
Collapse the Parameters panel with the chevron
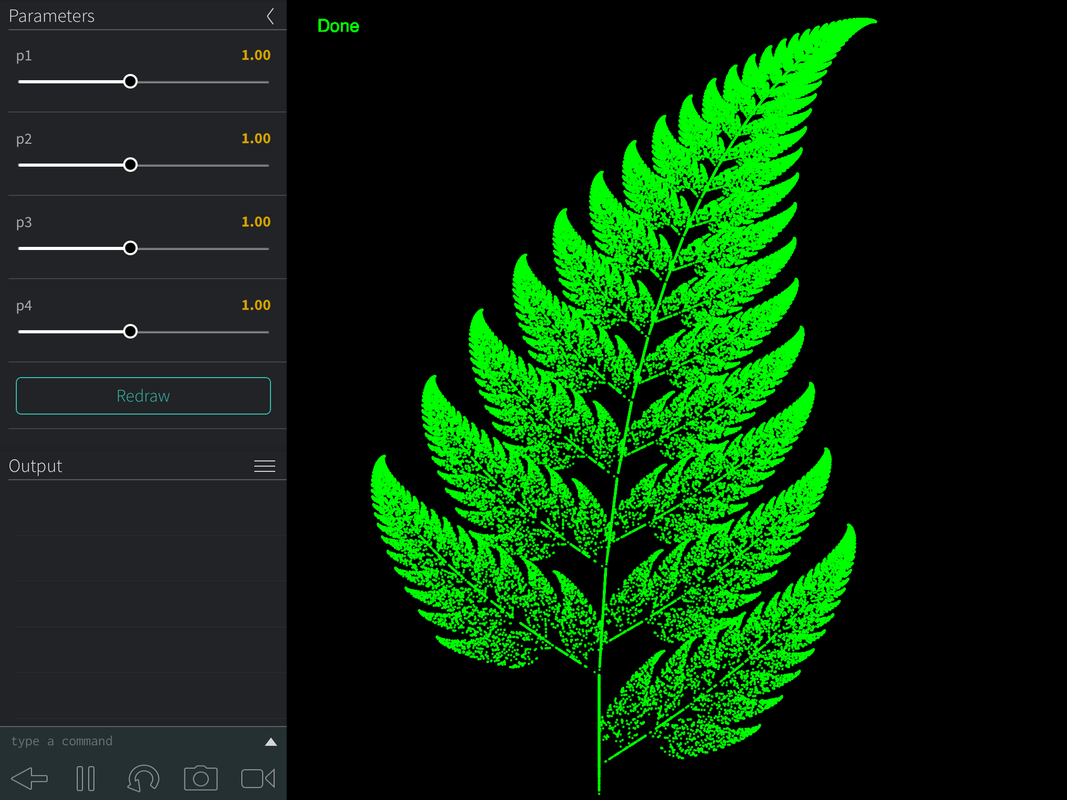[270, 16]
